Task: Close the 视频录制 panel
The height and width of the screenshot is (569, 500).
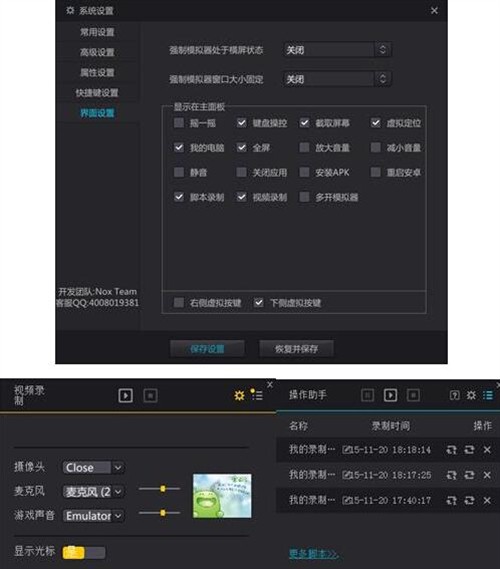Action: (x=270, y=385)
